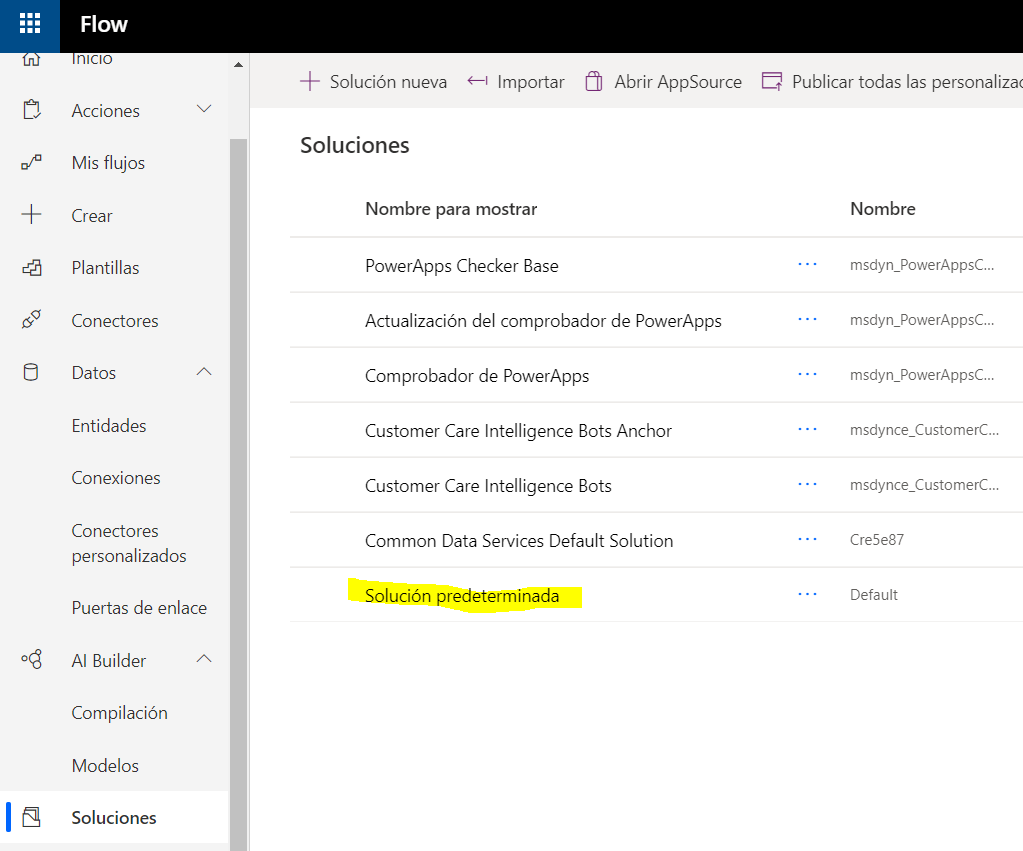Select the Conectores connector icon

[x=32, y=320]
